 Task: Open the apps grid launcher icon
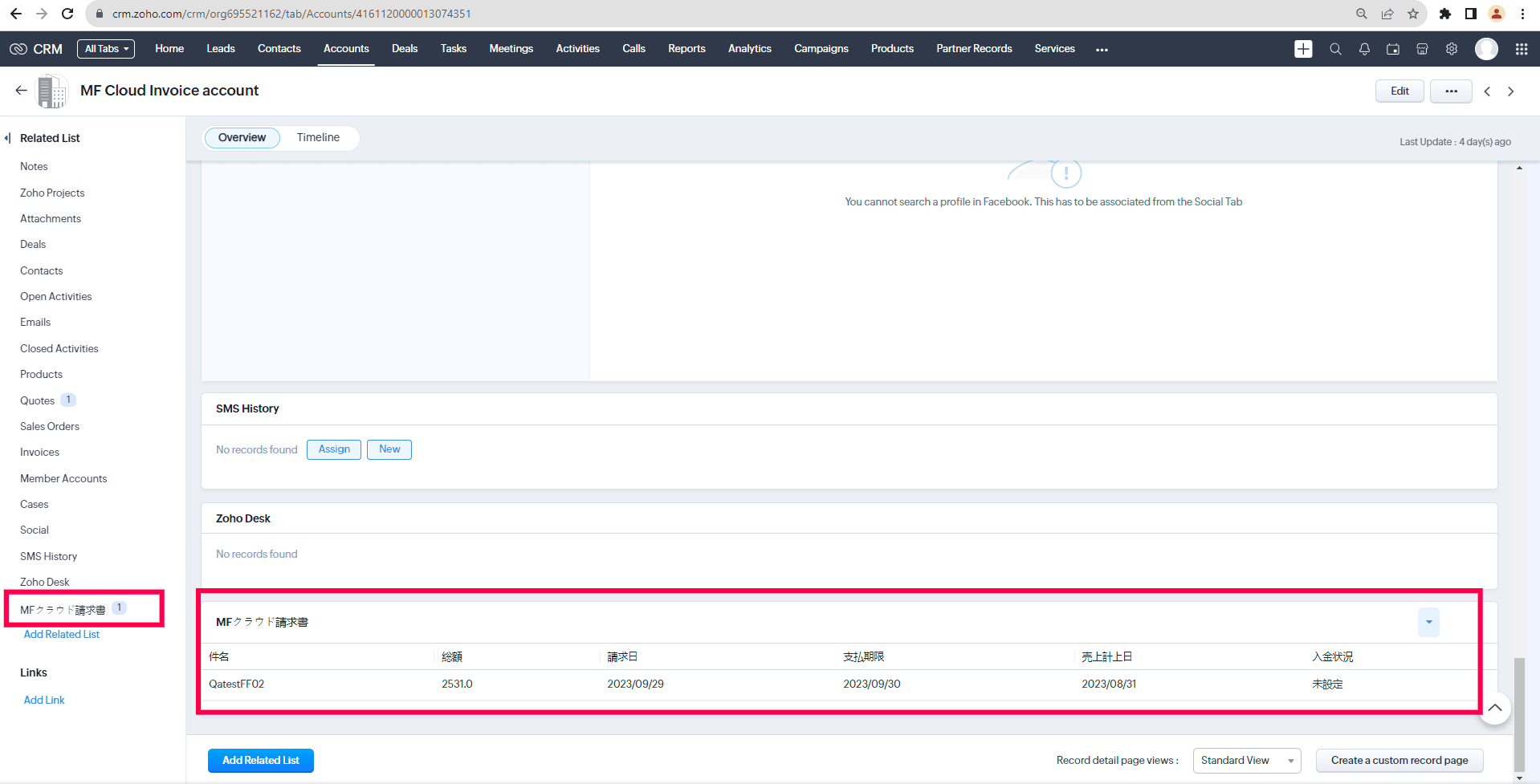tap(1521, 49)
